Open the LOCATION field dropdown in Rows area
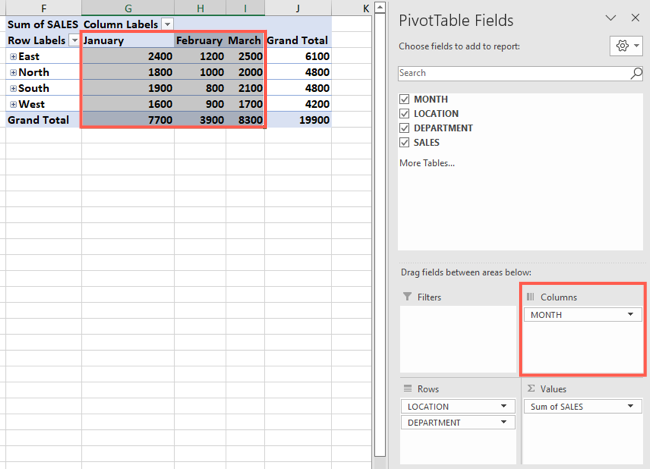Image resolution: width=650 pixels, height=469 pixels. (x=504, y=406)
